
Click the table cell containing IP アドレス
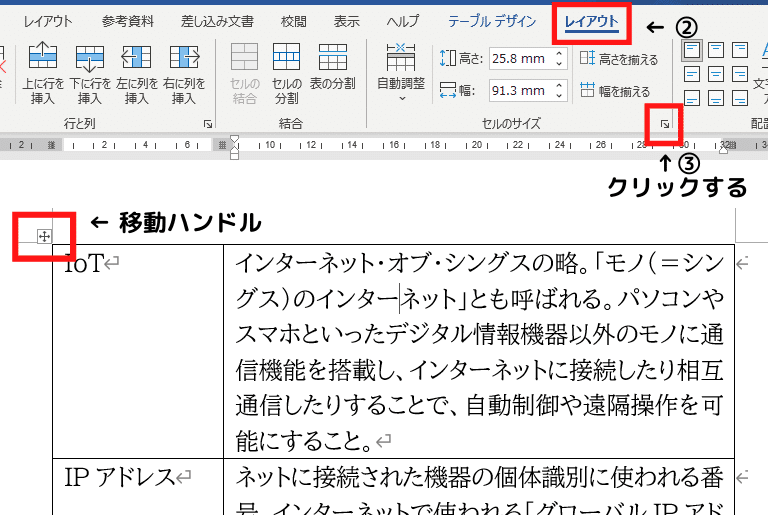point(138,487)
